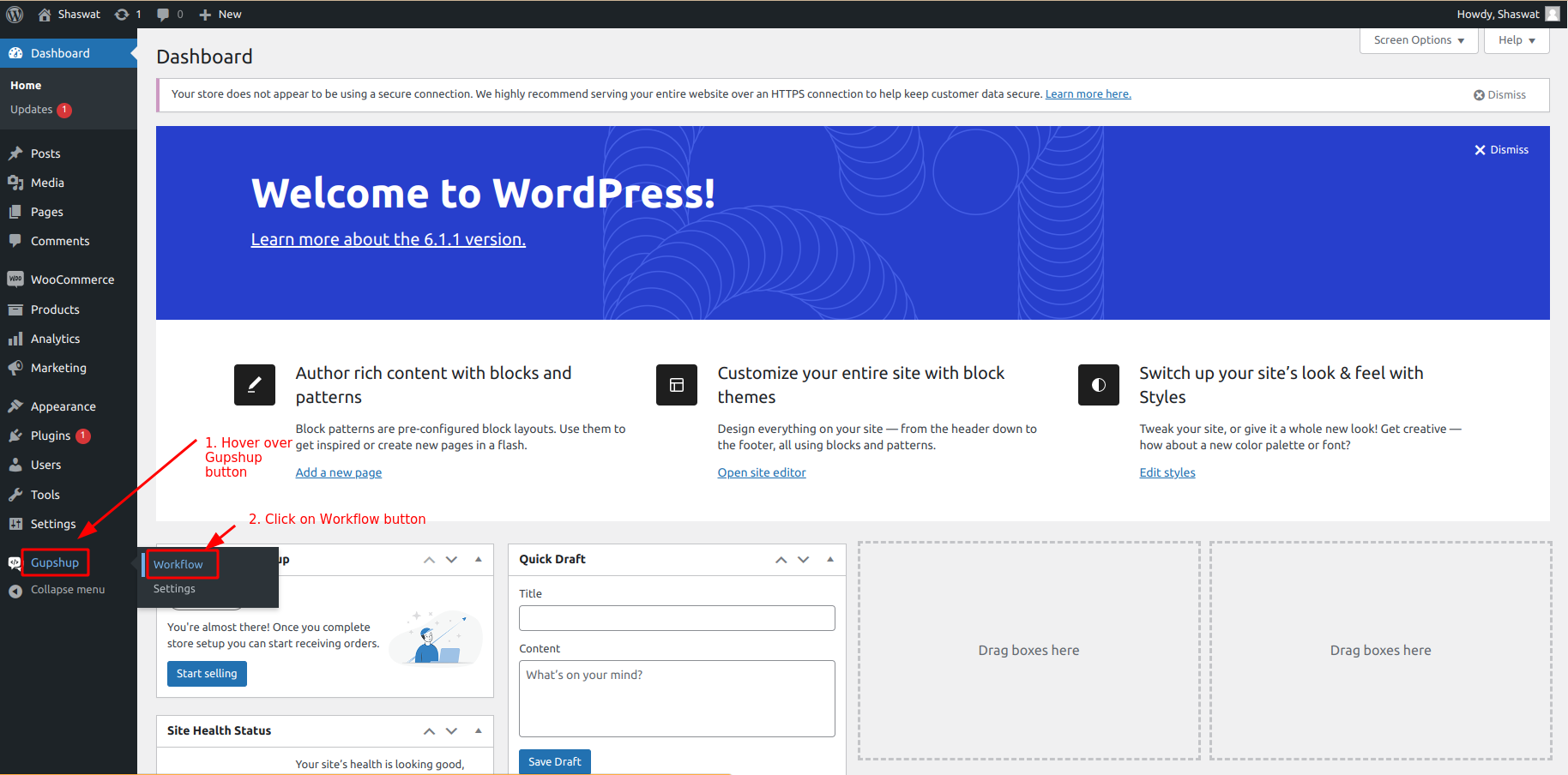Open Workflow in Gupshup submenu
The width and height of the screenshot is (1568, 775).
coord(178,564)
